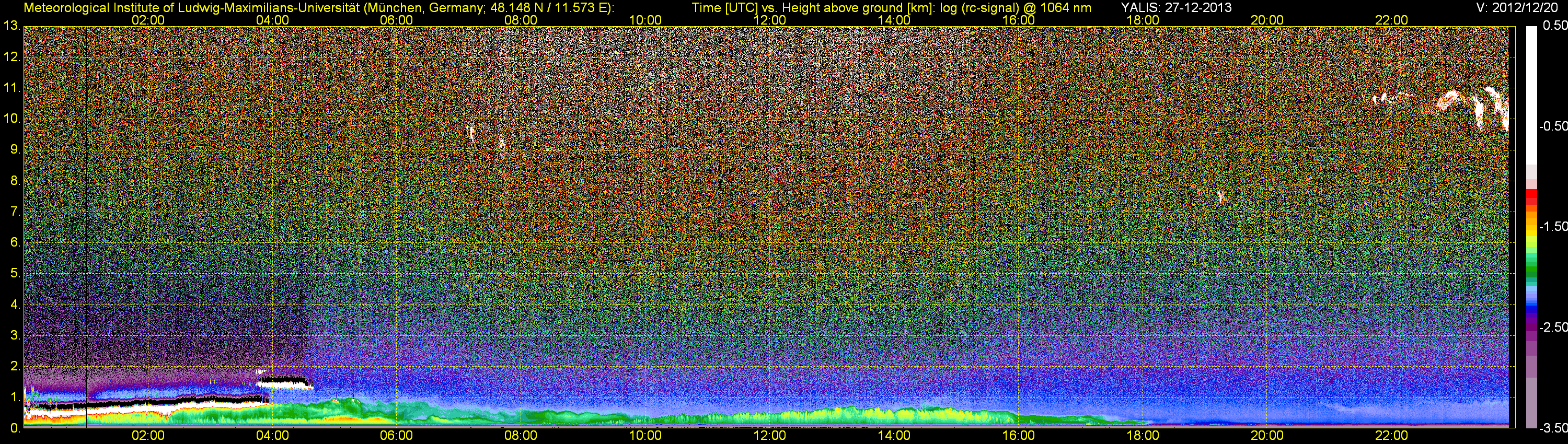Image resolution: width=1568 pixels, height=444 pixels.
Task: Click the 12 km height axis label
Action: 11,57
